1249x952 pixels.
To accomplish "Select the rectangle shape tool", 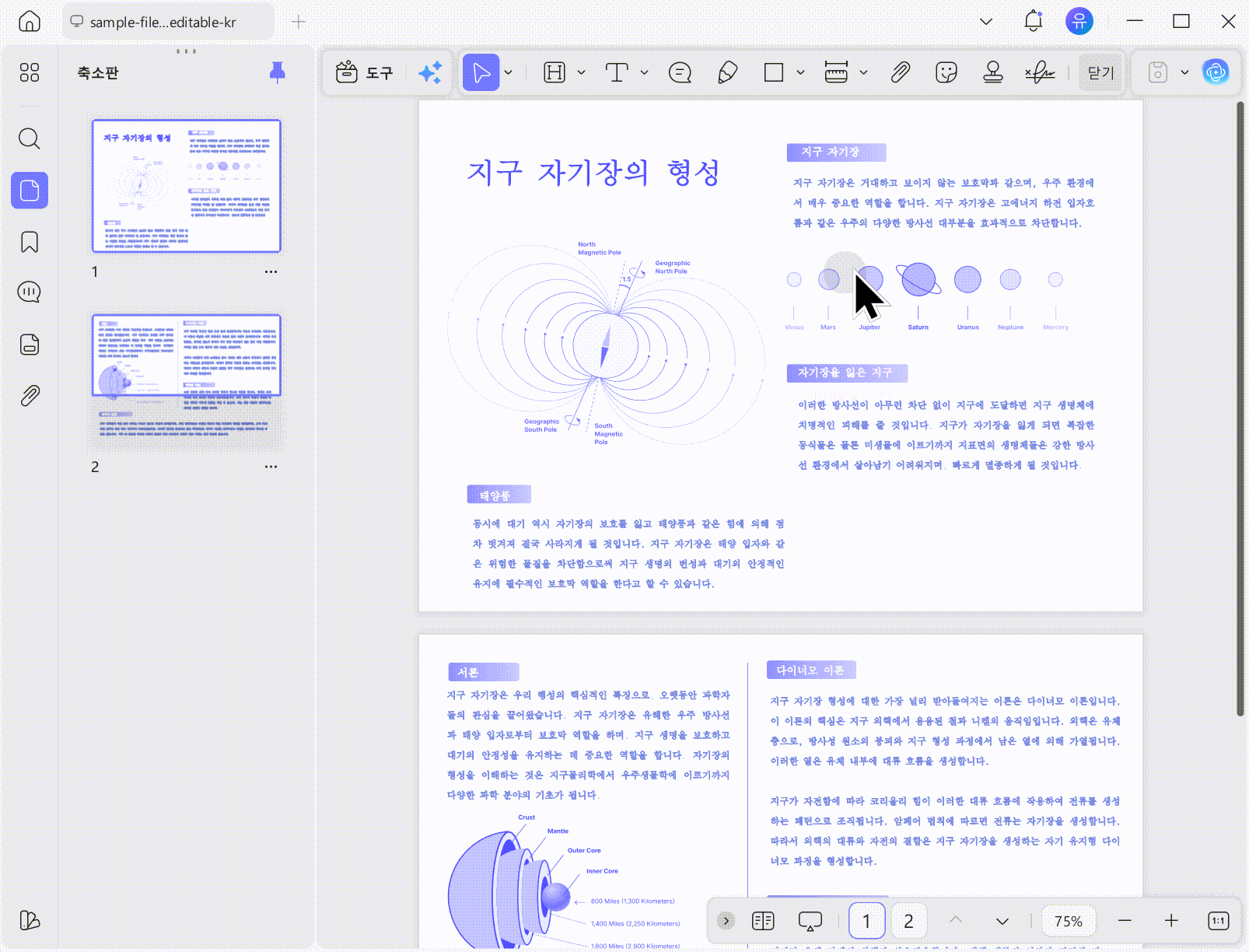I will point(774,72).
